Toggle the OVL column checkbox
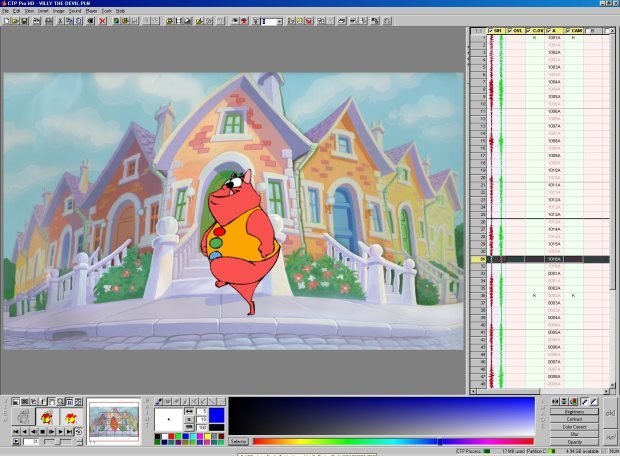The image size is (620, 456). coord(510,30)
